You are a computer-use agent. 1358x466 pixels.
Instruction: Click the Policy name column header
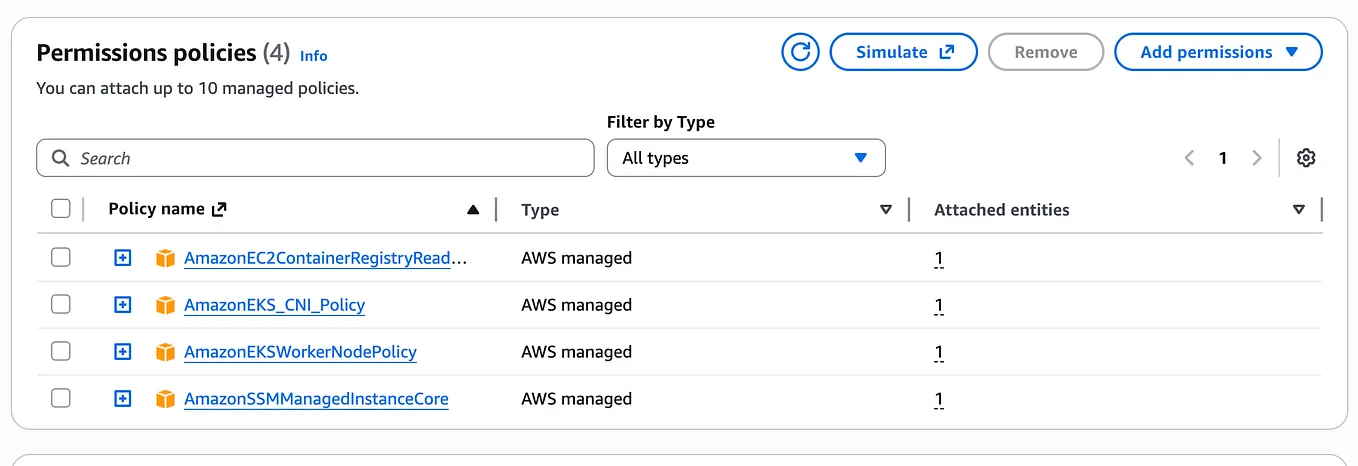tap(156, 209)
